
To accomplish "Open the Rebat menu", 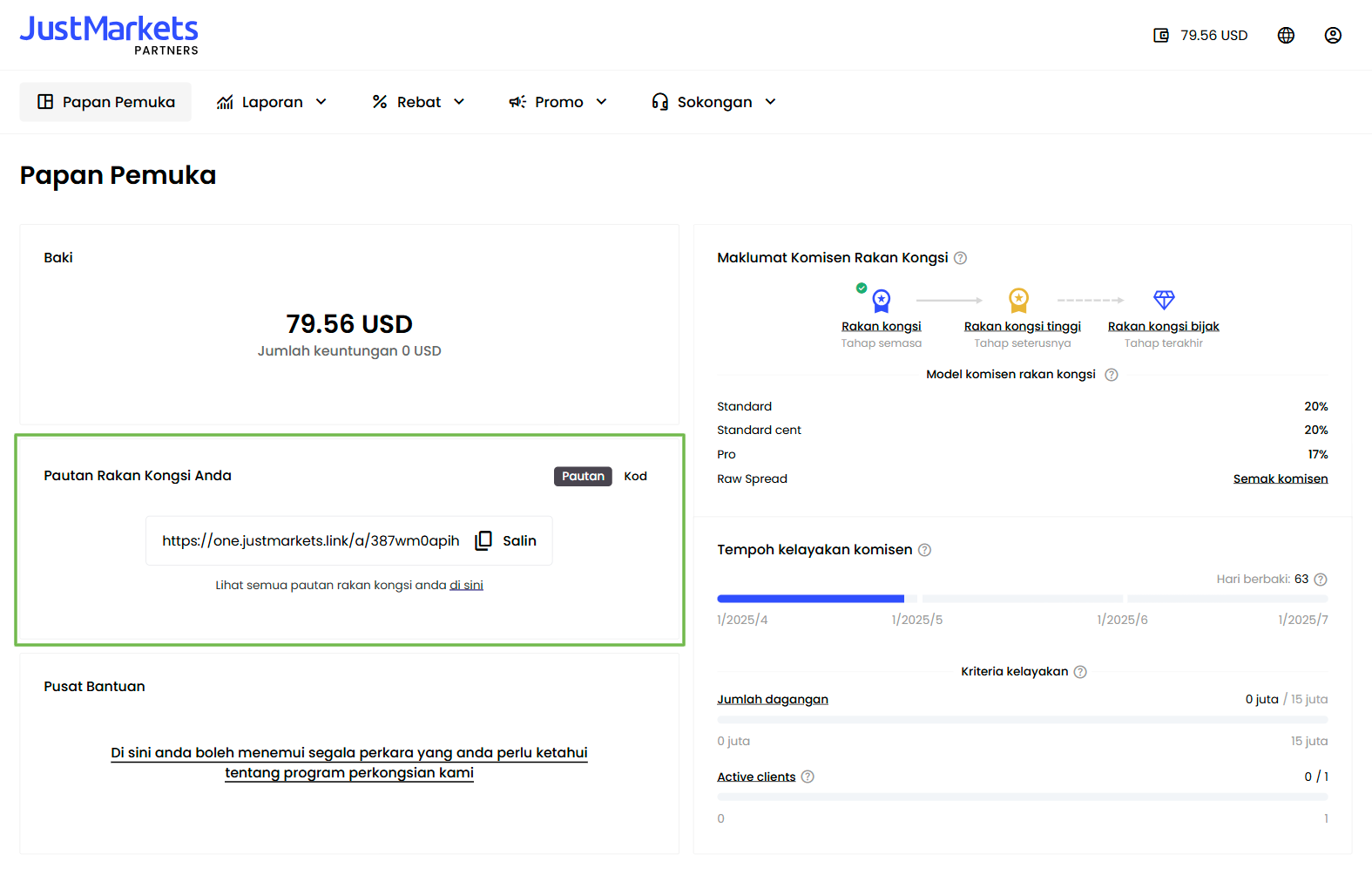I will (418, 102).
